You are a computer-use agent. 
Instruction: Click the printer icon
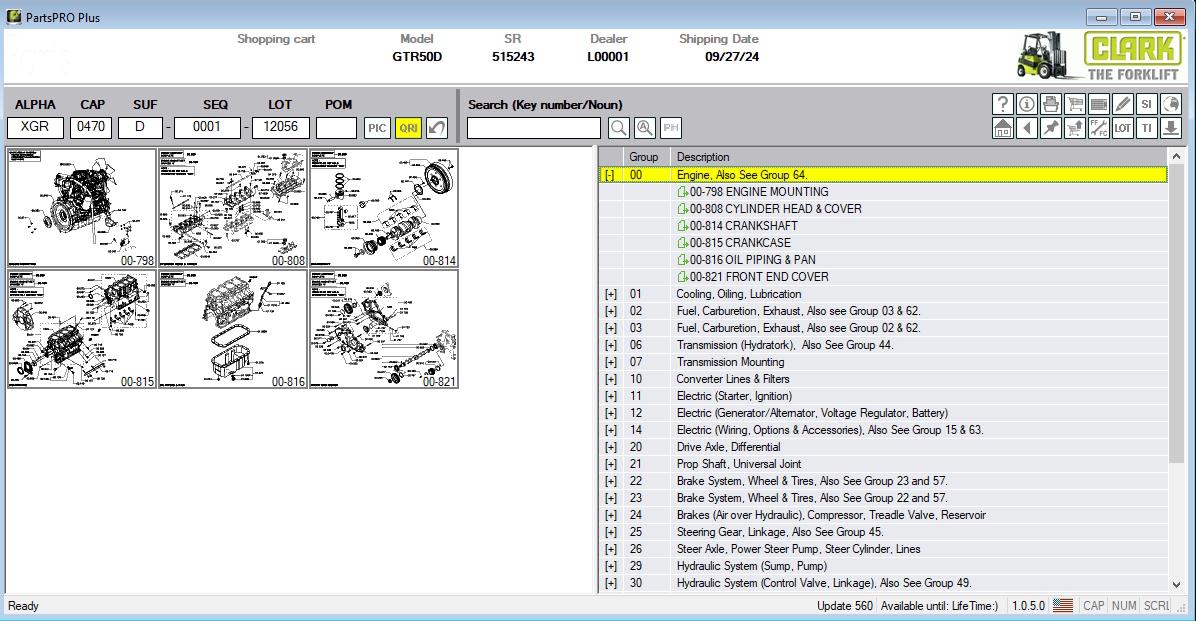(x=1050, y=104)
